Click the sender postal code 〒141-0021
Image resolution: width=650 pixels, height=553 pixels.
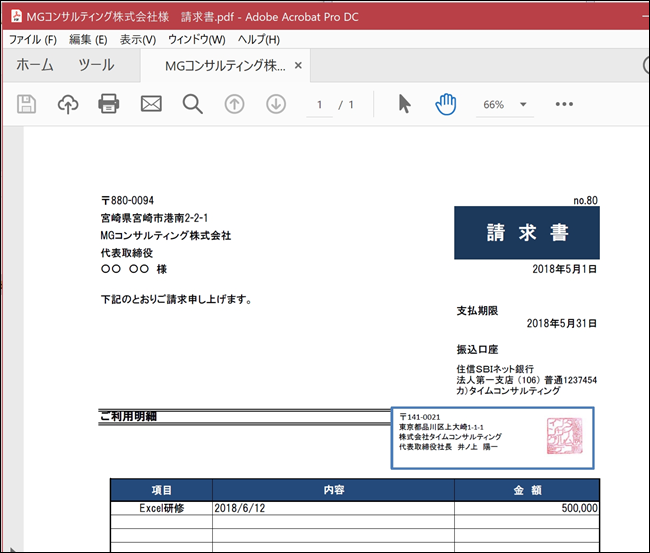pos(420,417)
